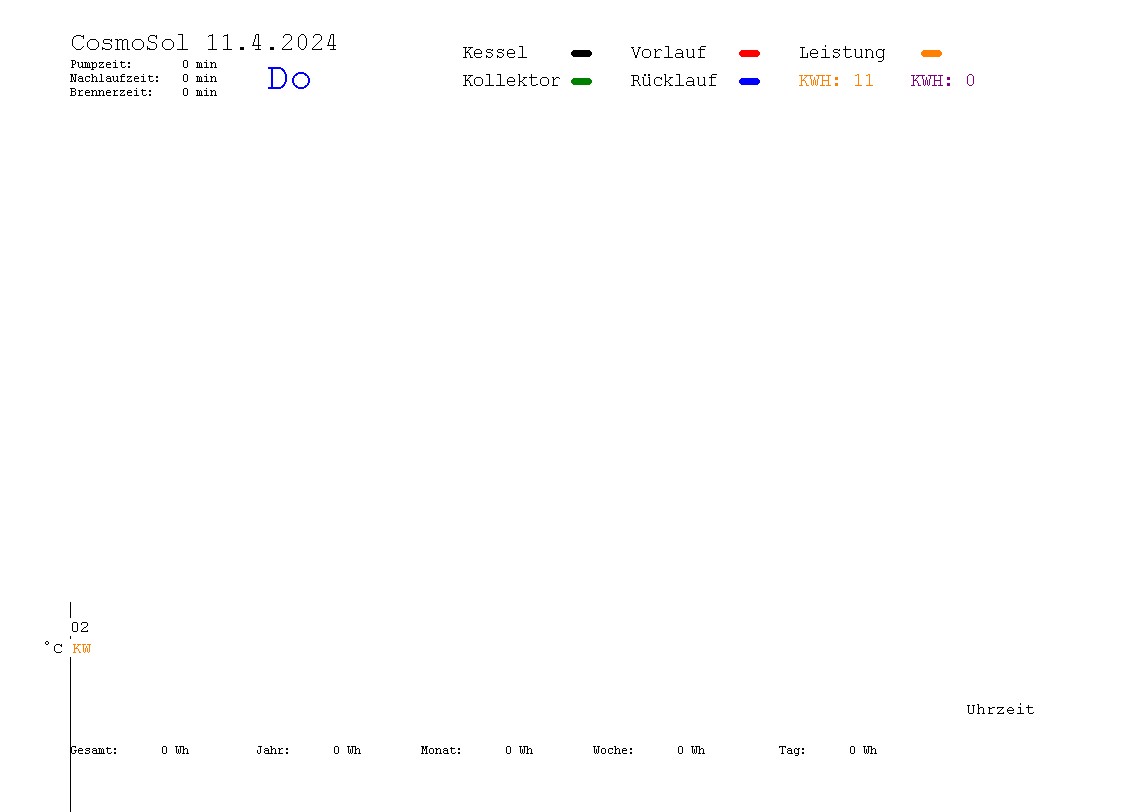Screen dimensions: 1148x812
Task: Click the Gesamt label
Action: point(94,750)
